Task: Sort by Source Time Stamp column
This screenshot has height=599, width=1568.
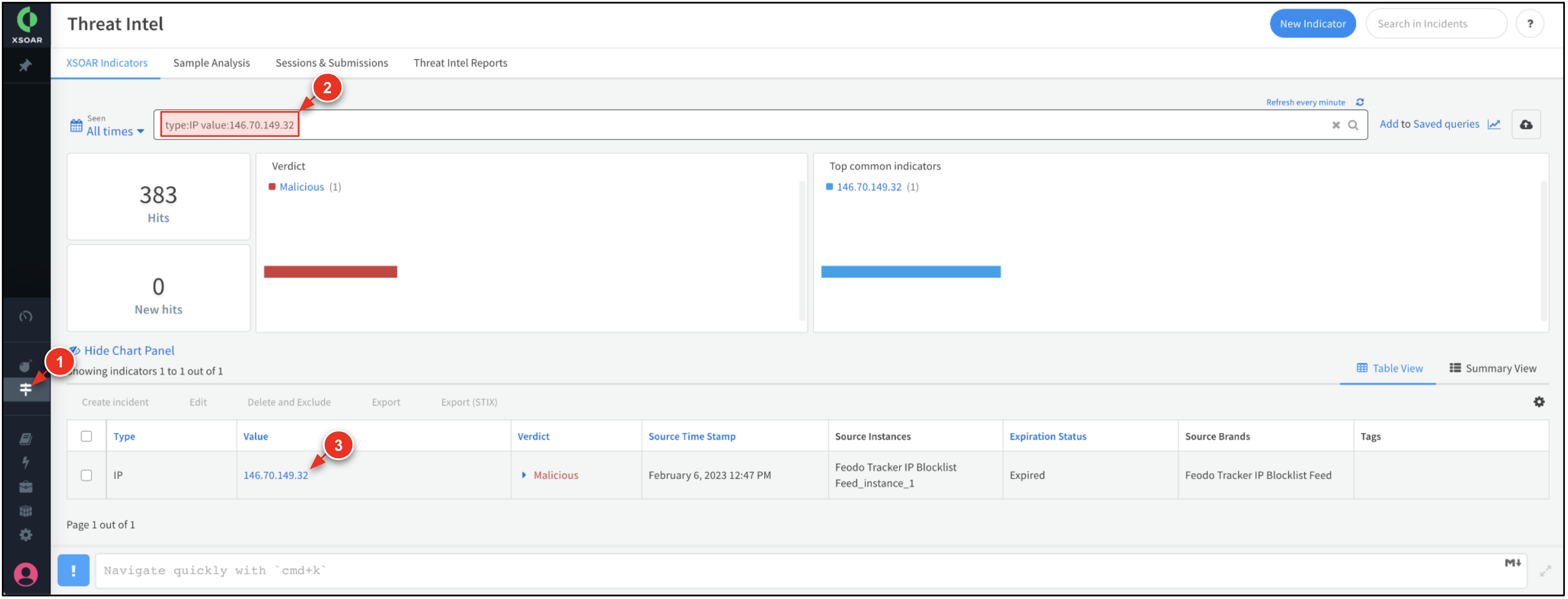Action: pos(692,436)
